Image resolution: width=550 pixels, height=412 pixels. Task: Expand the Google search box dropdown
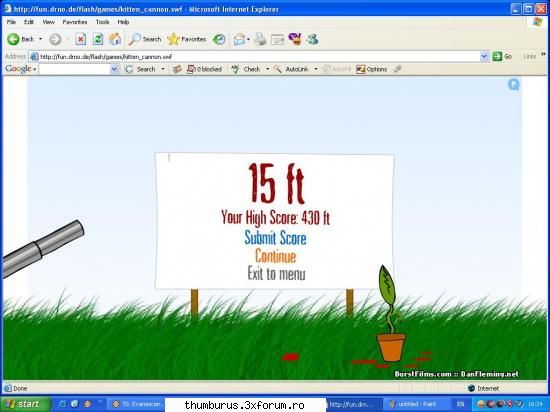pos(114,69)
